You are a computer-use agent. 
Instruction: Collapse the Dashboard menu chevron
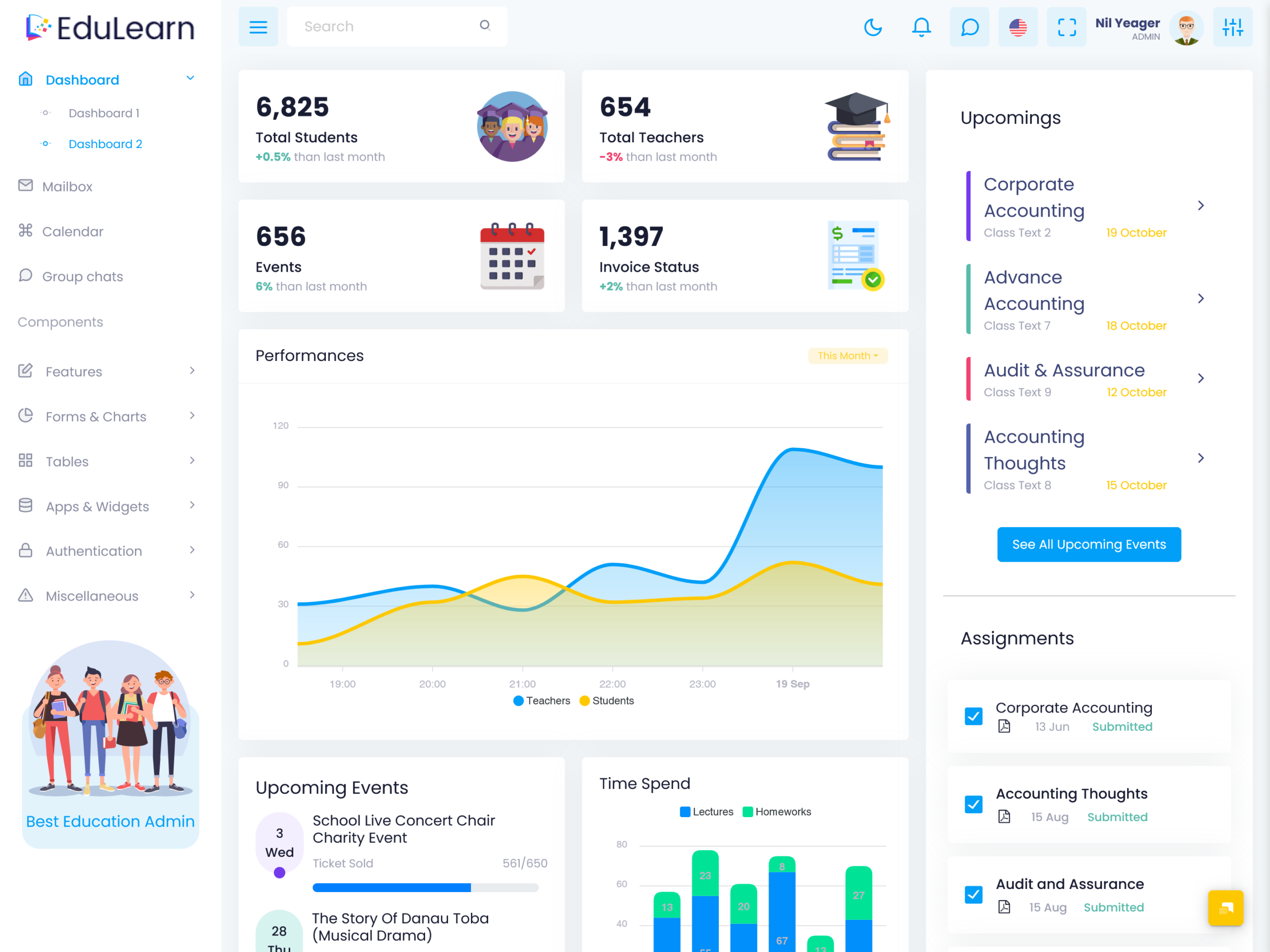[x=190, y=78]
